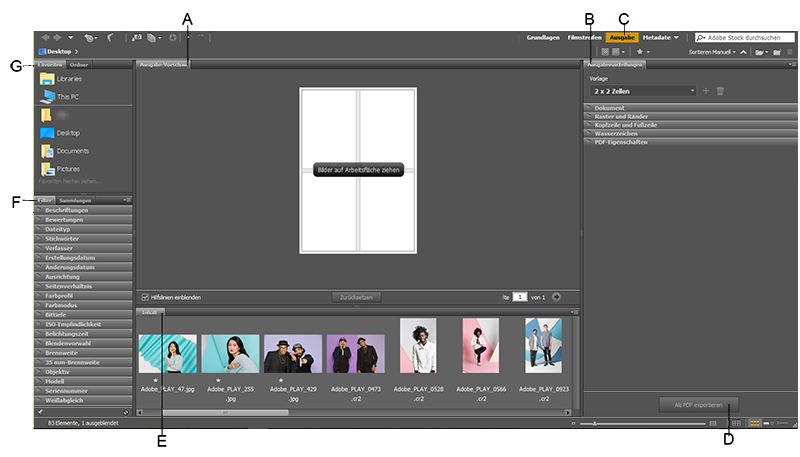
Task: Expand the Weißabgleich filter
Action: click(x=84, y=400)
